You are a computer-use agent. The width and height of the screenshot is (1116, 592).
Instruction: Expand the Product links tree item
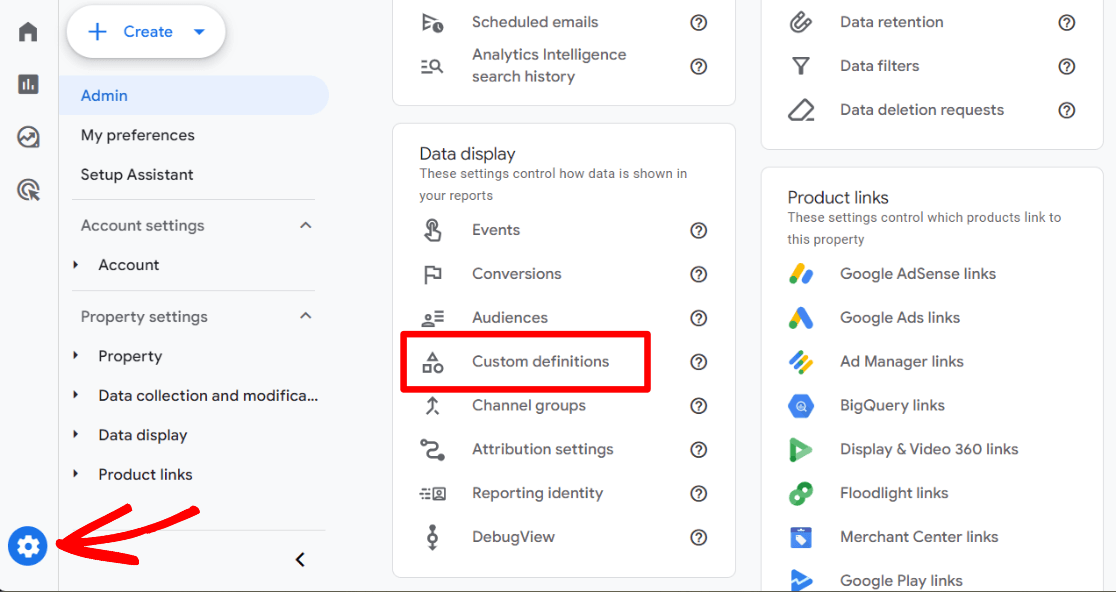coord(76,475)
